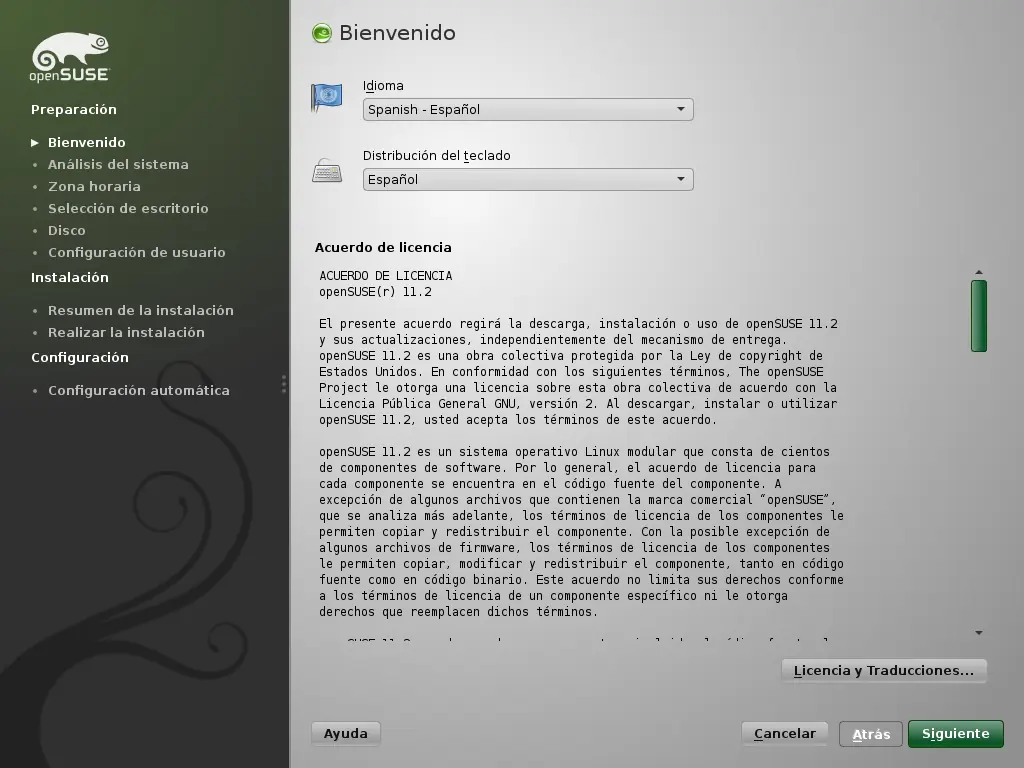The width and height of the screenshot is (1024, 768).
Task: Select Análisis del sistema step
Action: click(x=118, y=165)
